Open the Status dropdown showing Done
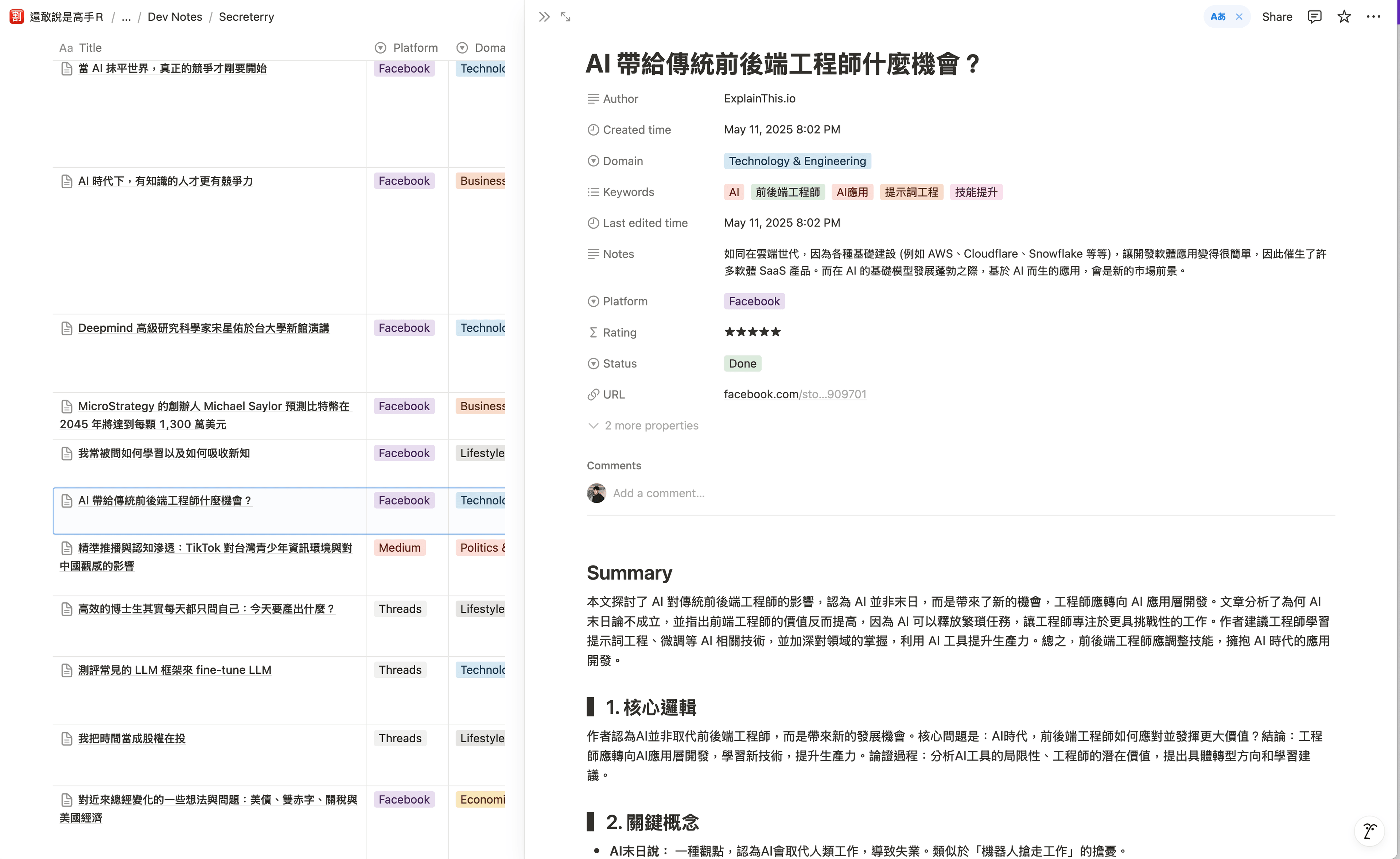Image resolution: width=1400 pixels, height=859 pixels. (x=742, y=363)
